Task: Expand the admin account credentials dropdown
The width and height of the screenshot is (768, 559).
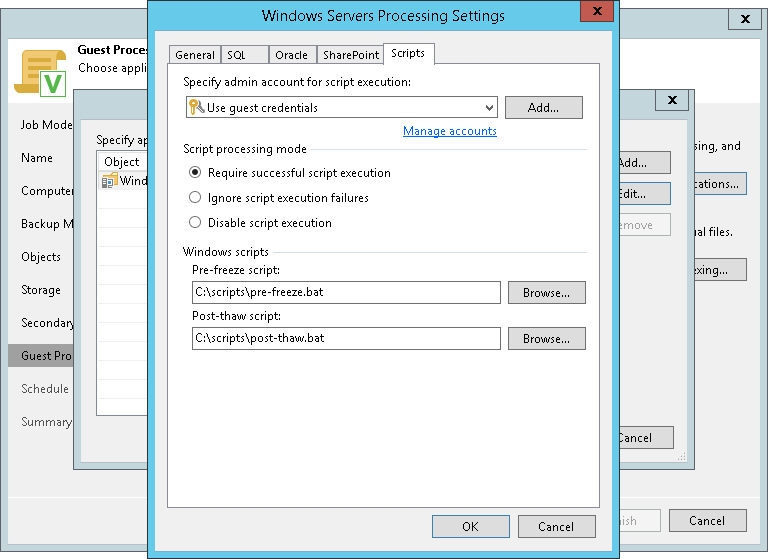Action: click(x=489, y=108)
